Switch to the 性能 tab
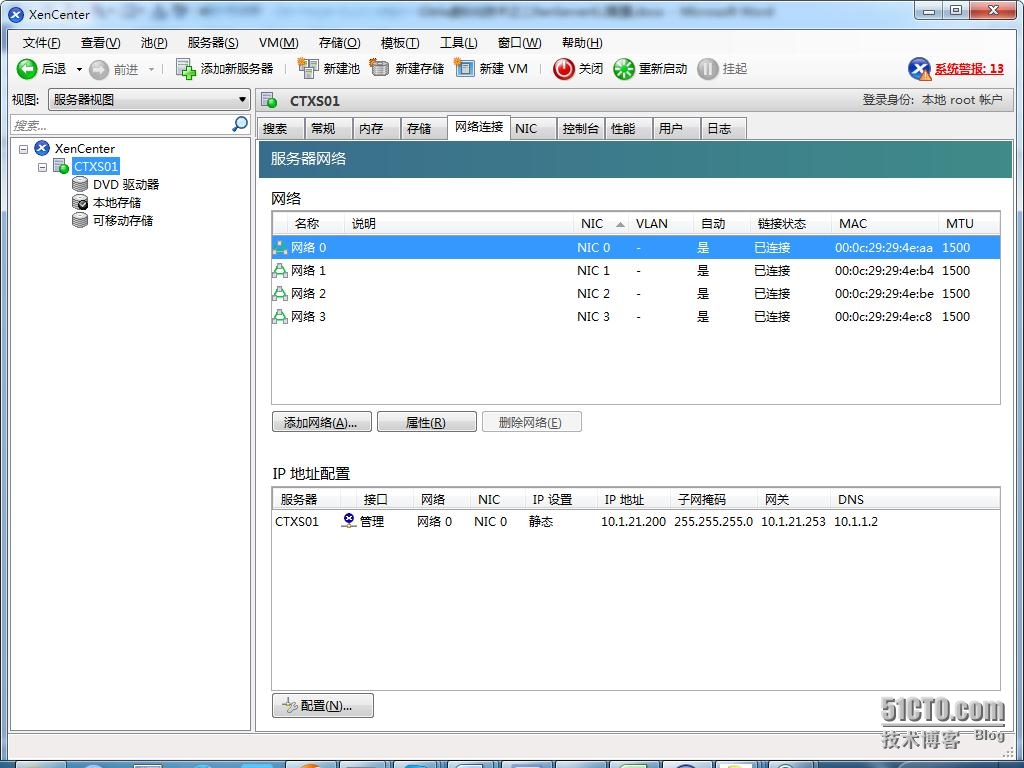 click(629, 129)
